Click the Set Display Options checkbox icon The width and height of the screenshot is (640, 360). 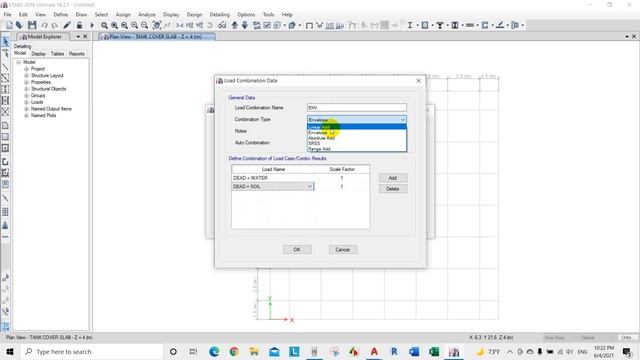click(x=267, y=25)
